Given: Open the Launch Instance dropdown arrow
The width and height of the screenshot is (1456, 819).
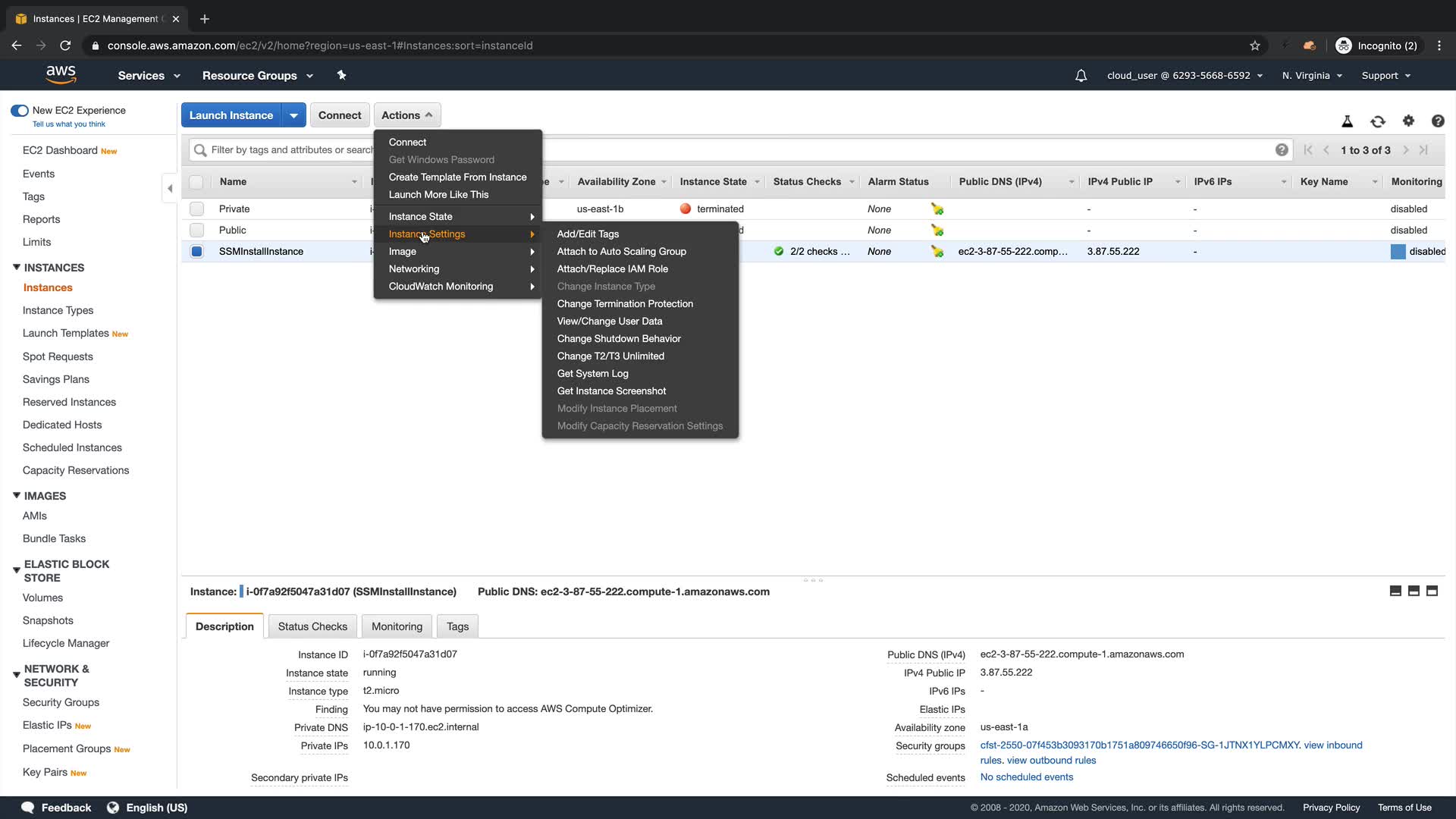Looking at the screenshot, I should (293, 115).
